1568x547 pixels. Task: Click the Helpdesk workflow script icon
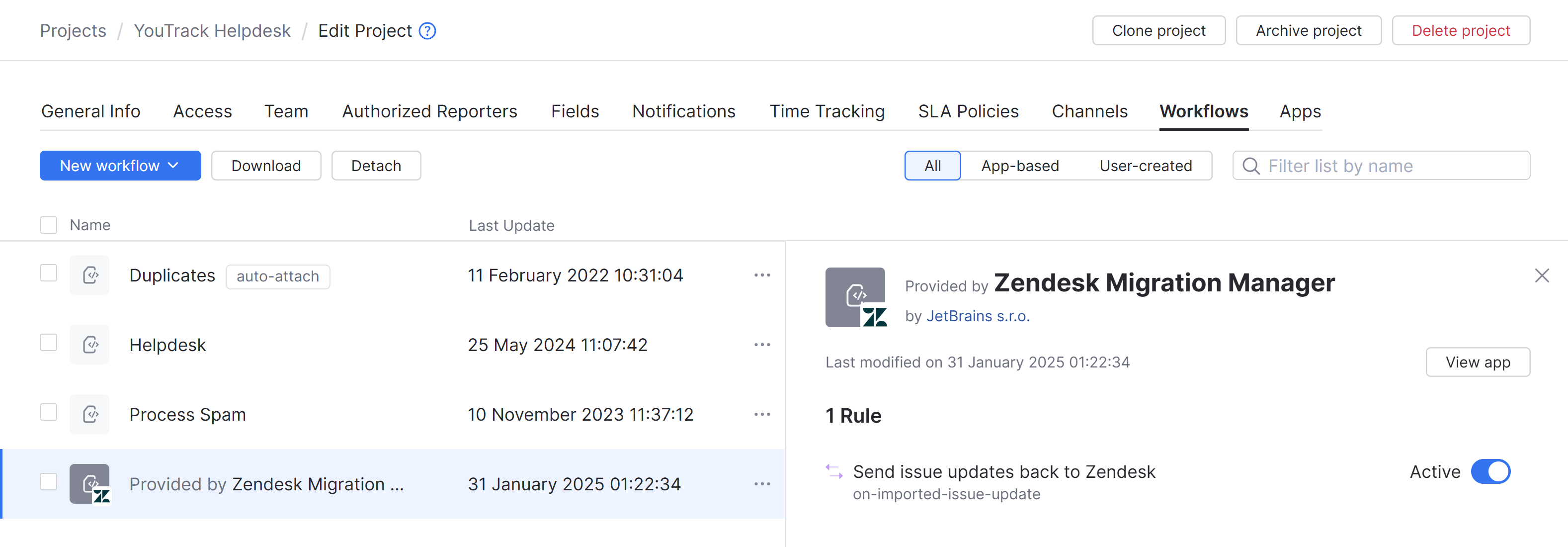click(89, 344)
